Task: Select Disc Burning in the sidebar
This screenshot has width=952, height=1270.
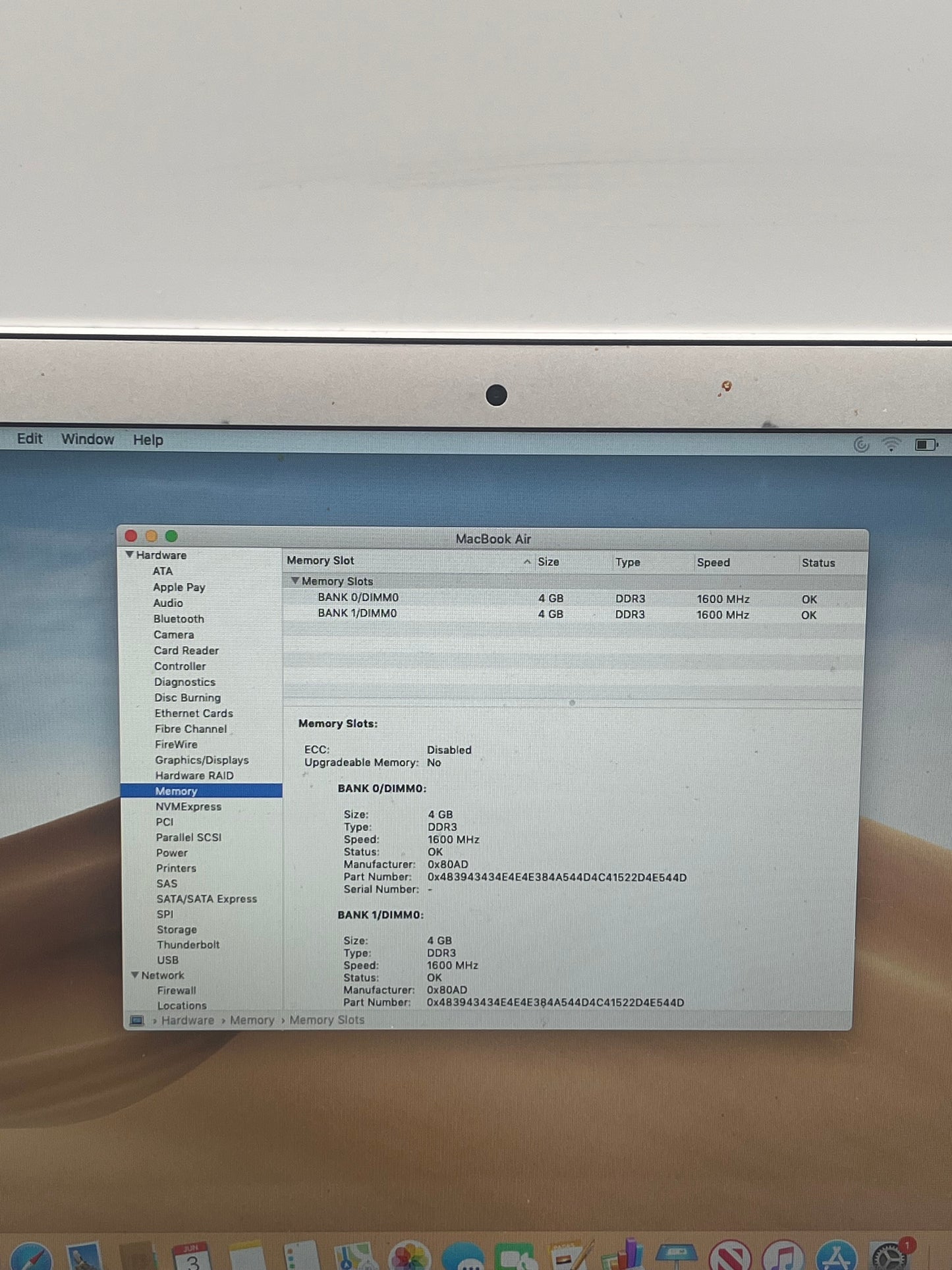Action: coord(188,697)
